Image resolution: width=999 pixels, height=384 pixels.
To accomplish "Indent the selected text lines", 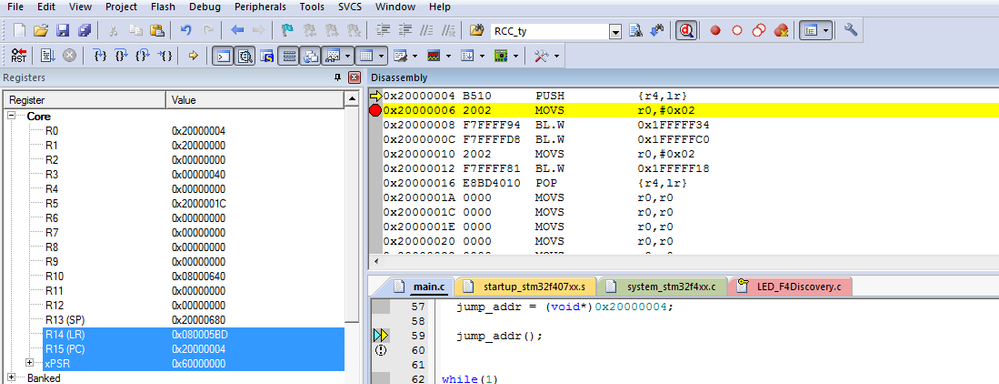I will tap(383, 31).
